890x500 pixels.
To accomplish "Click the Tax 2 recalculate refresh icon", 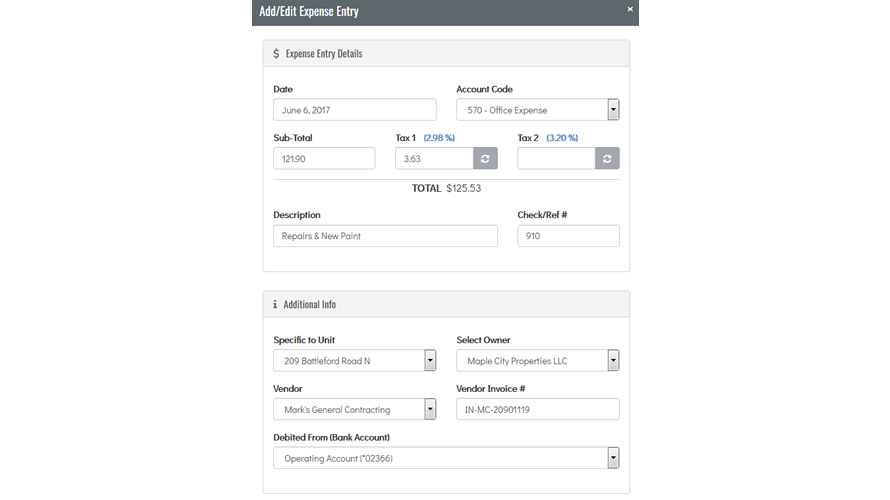I will pos(607,158).
